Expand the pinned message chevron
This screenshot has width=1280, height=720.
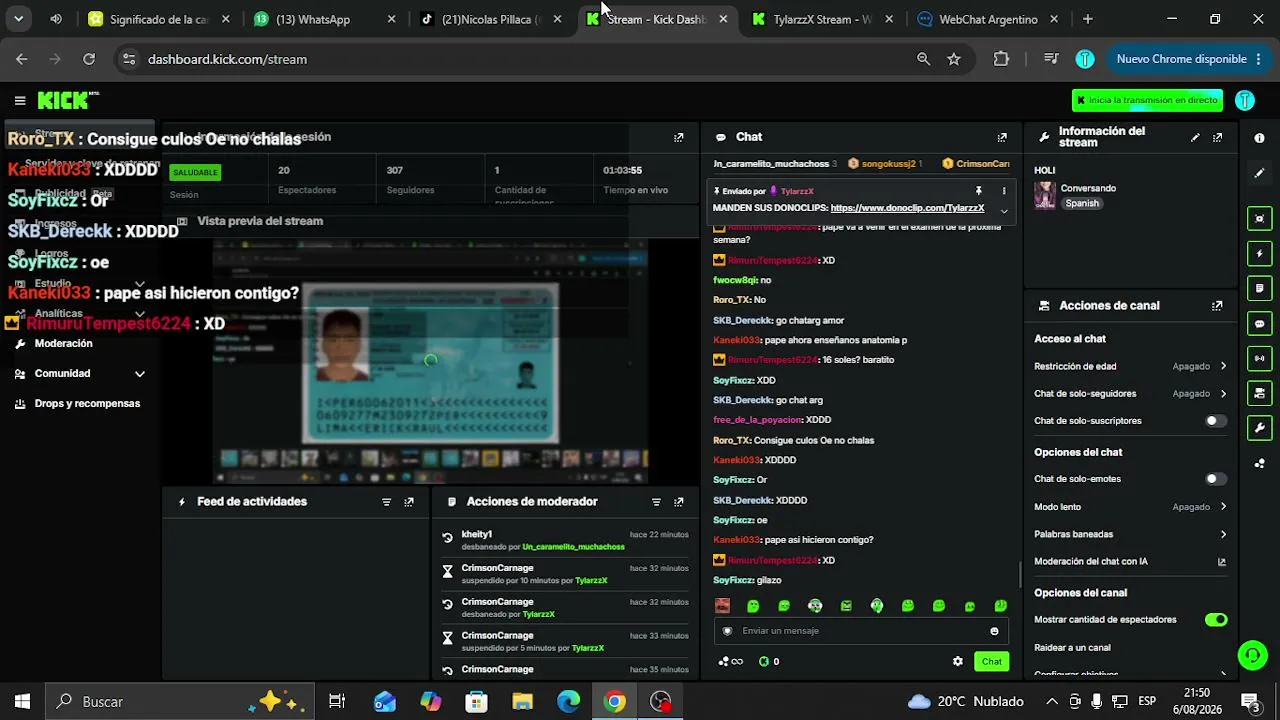1004,210
